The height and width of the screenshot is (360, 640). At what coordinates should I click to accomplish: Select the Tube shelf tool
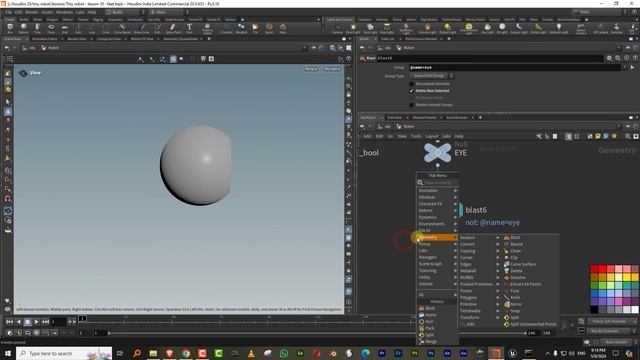(37, 28)
